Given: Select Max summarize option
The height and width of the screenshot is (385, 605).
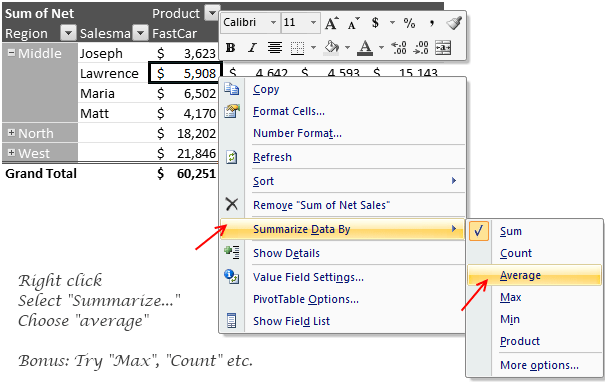Looking at the screenshot, I should 535,297.
